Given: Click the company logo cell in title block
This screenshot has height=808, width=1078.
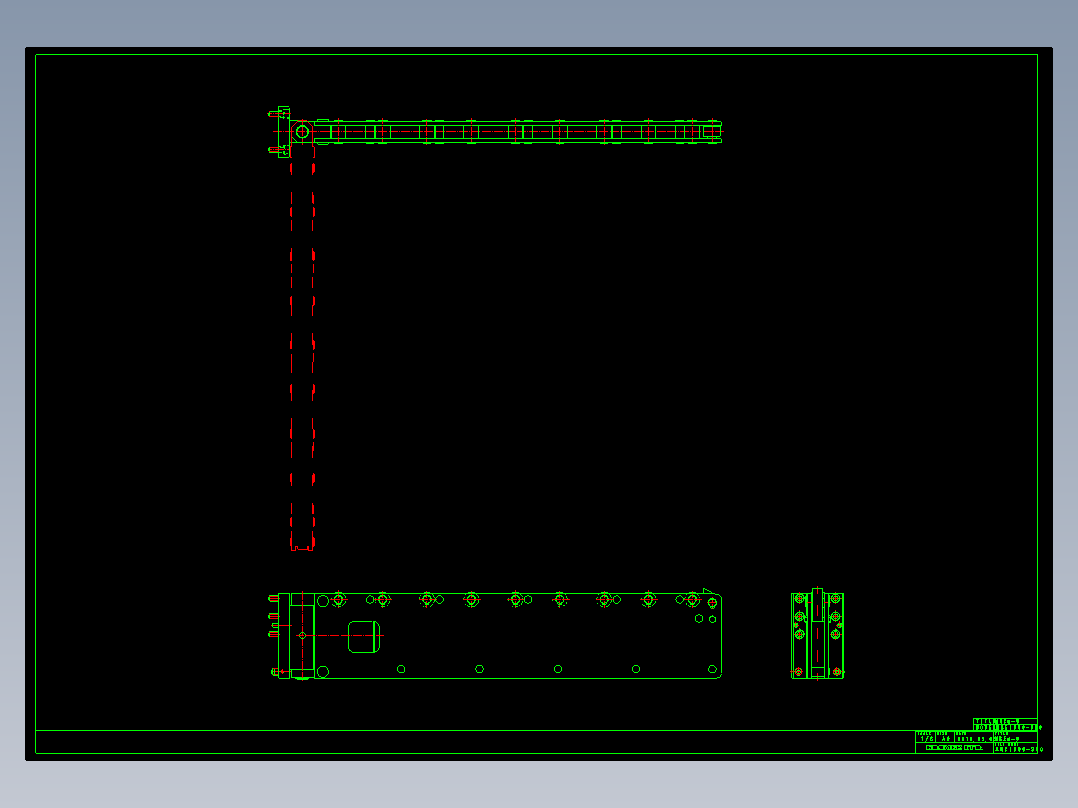Looking at the screenshot, I should 954,747.
